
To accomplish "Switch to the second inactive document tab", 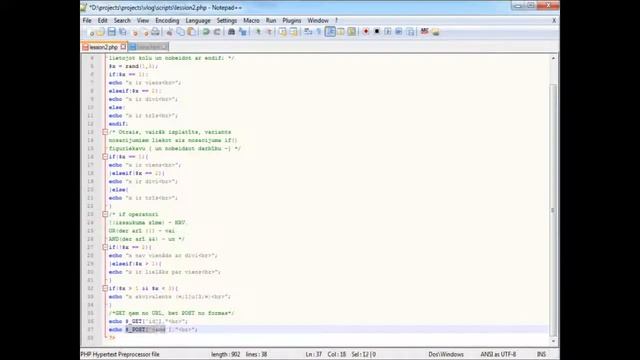I will (149, 47).
